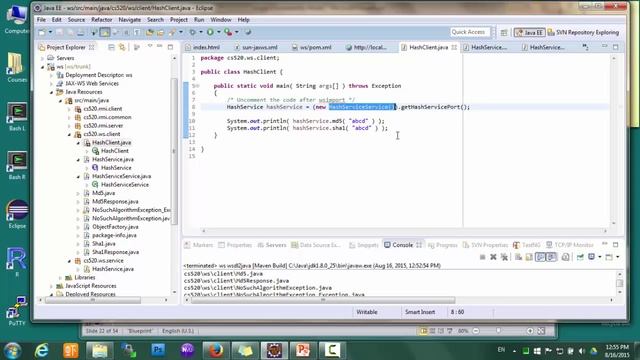Click the console horizontal scrollbar
This screenshot has width=640, height=360.
[x=322, y=300]
